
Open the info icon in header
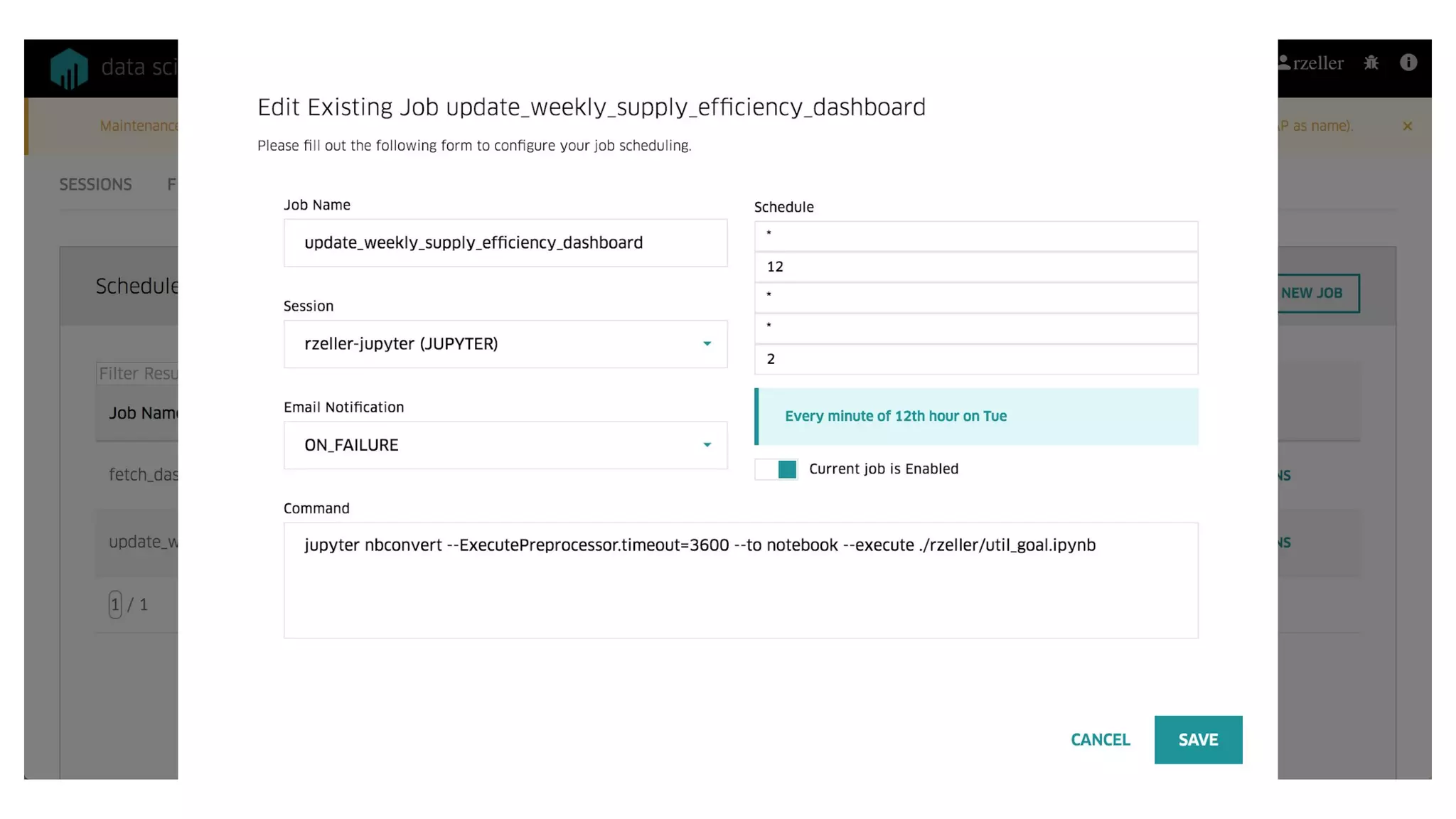[1408, 63]
